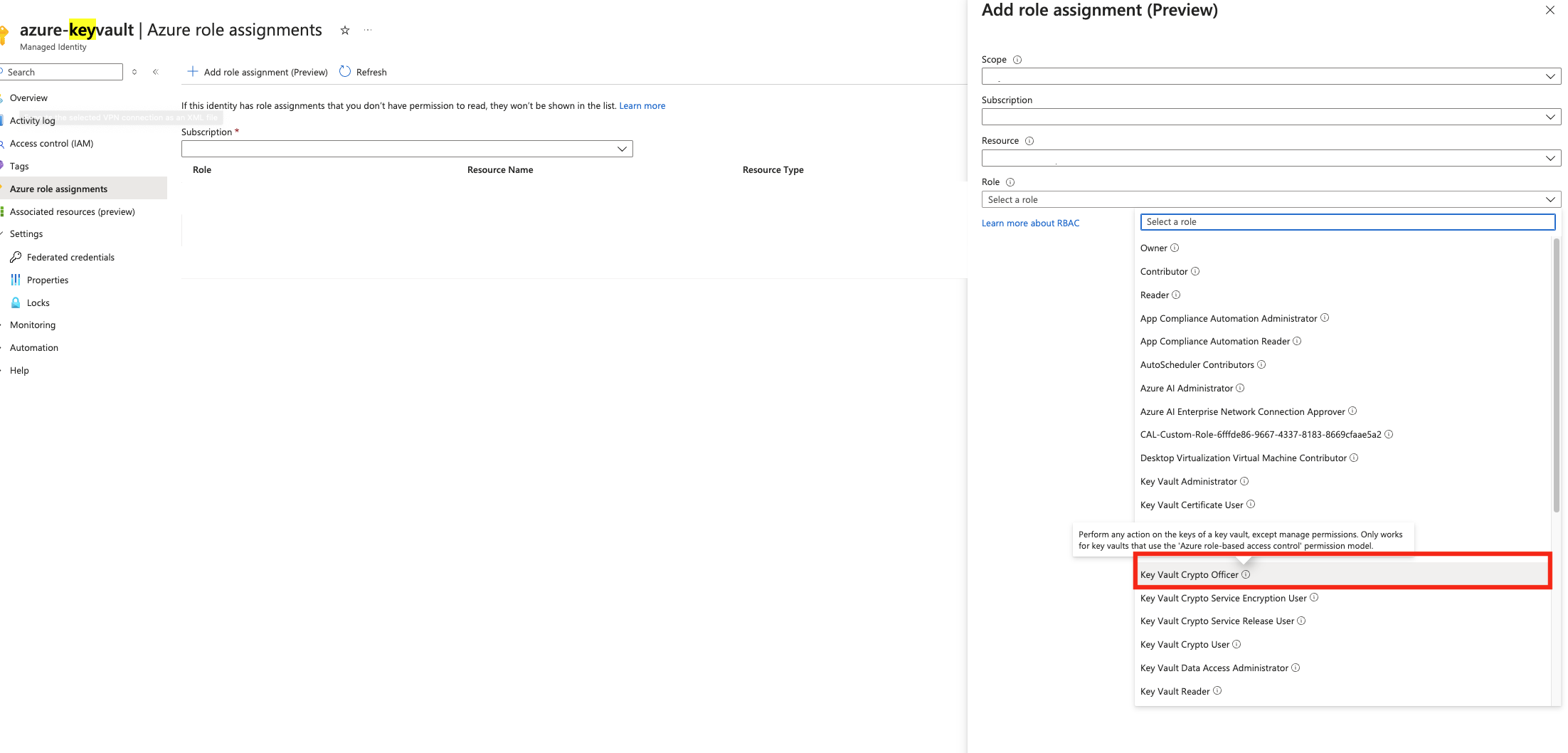
Task: Open Associated resources (preview) in sidebar
Action: pos(72,212)
